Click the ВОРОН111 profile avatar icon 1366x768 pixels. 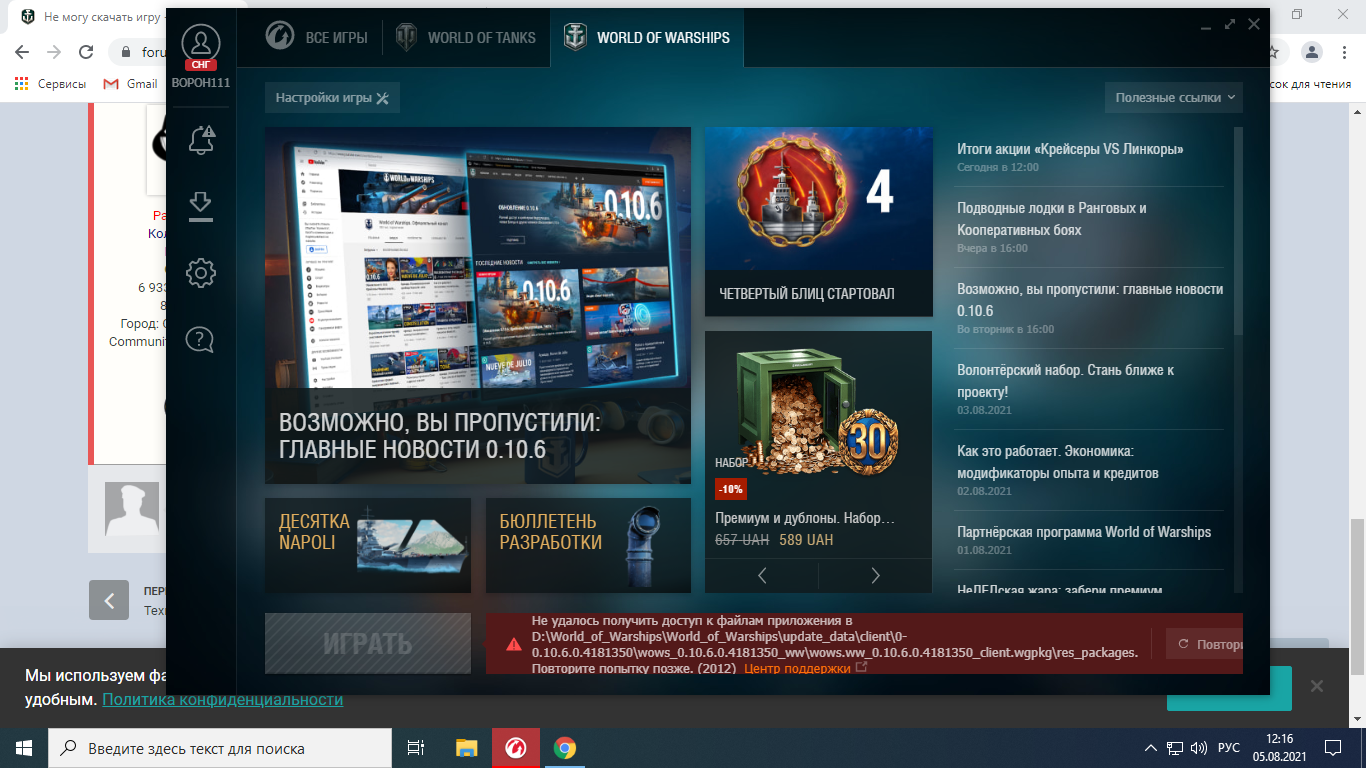pyautogui.click(x=201, y=44)
